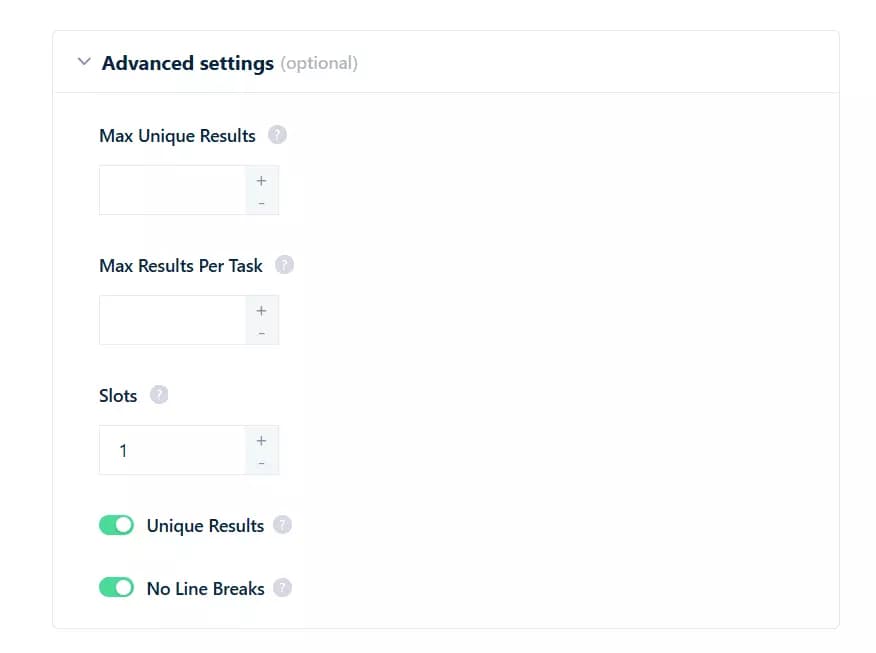This screenshot has height=653, width=876.
Task: Click the Unique Results label text
Action: [x=205, y=526]
